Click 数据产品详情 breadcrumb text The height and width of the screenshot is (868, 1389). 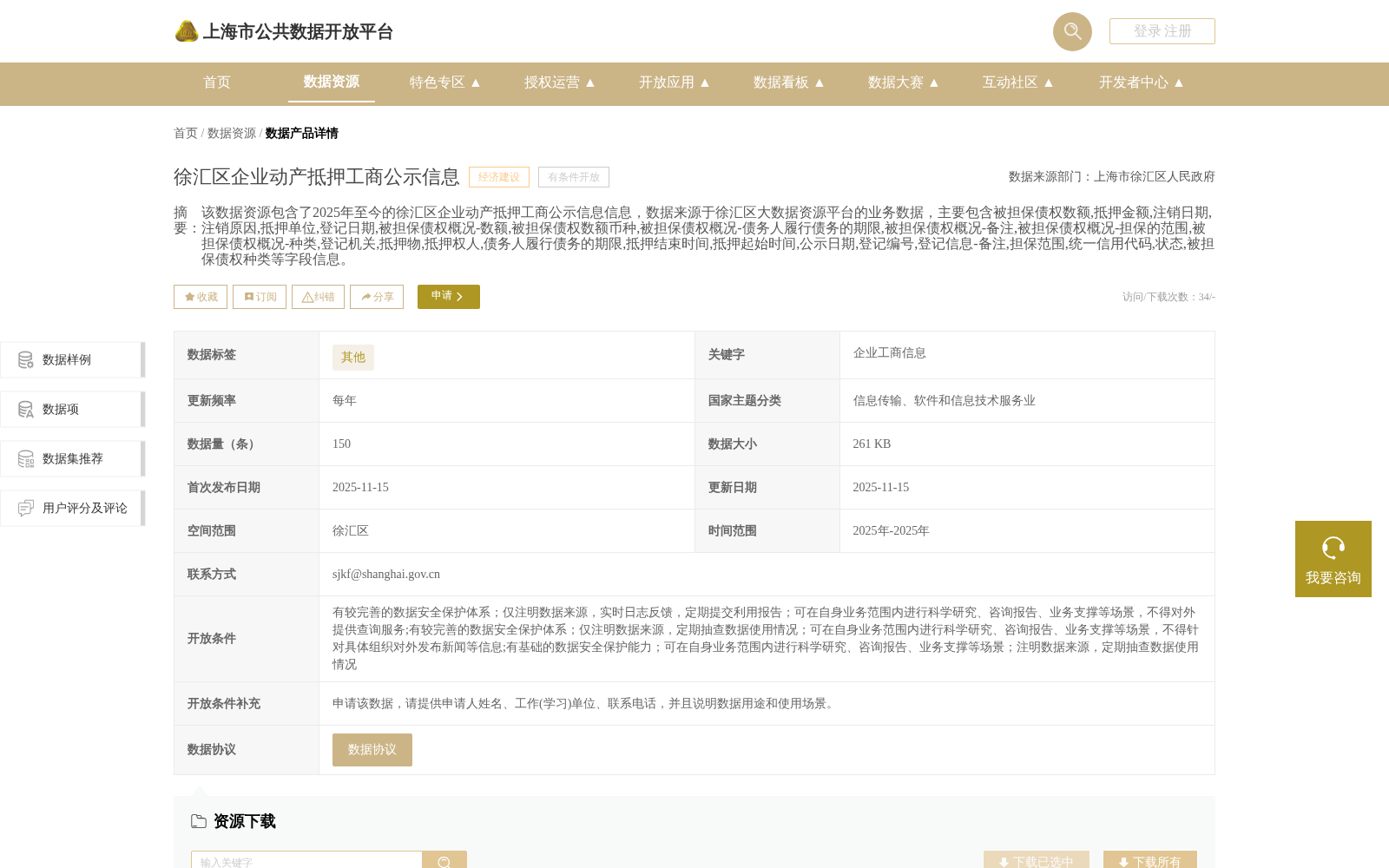coord(302,133)
